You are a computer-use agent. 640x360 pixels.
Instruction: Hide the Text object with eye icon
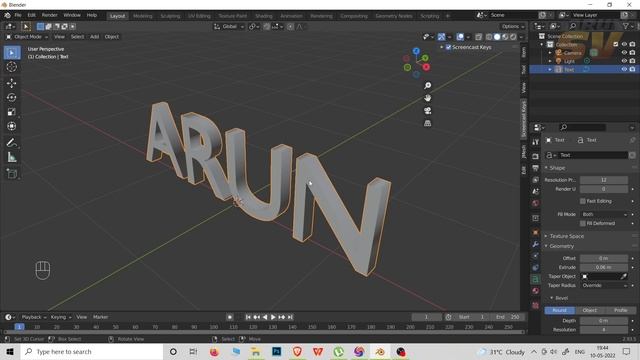coord(624,69)
